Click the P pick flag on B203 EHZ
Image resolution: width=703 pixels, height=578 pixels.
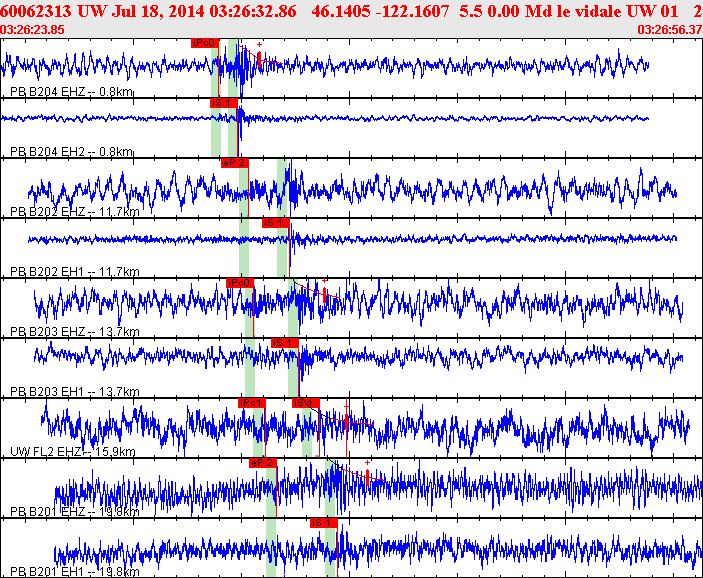240,283
